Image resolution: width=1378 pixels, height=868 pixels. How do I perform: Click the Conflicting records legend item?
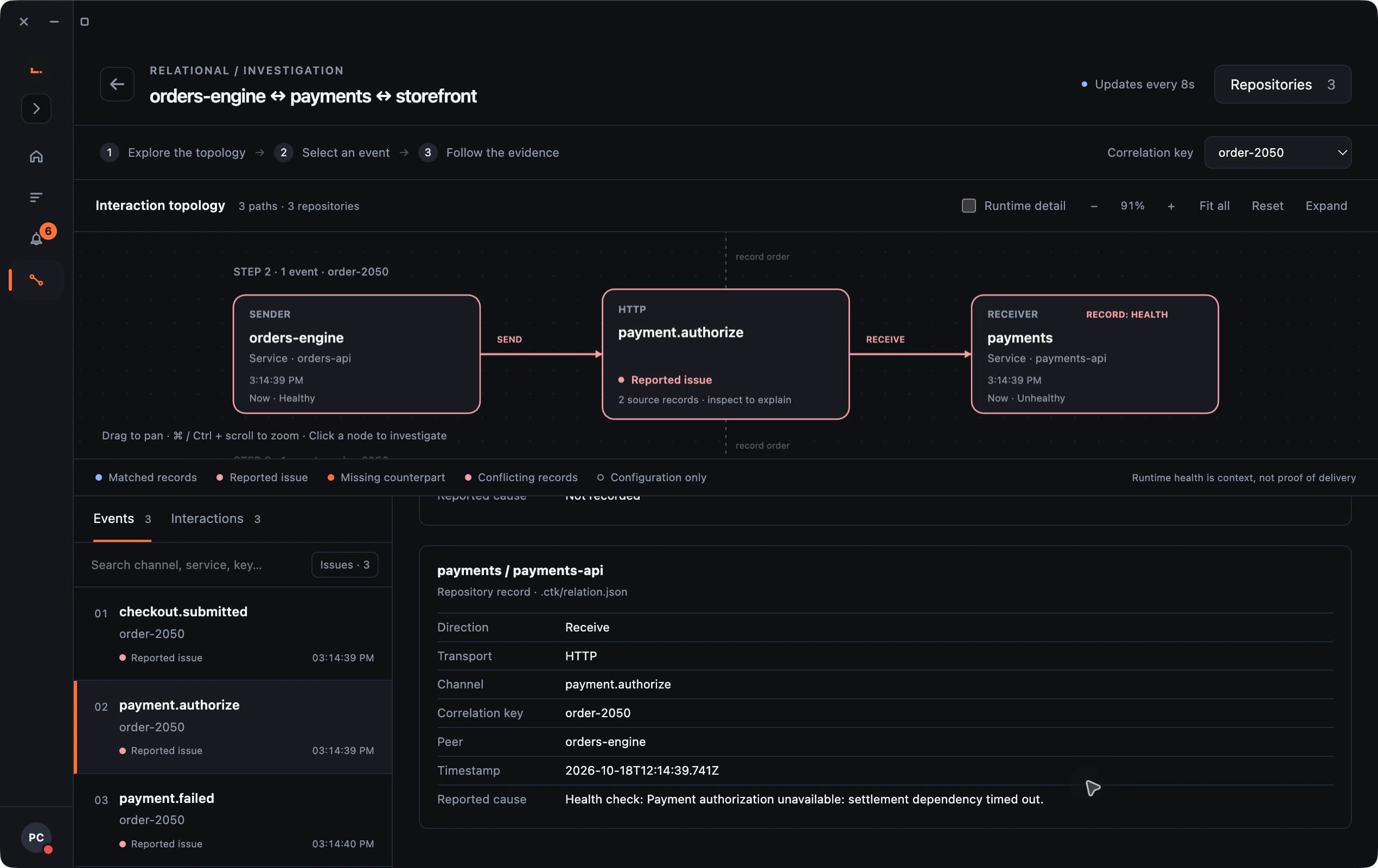tap(521, 477)
